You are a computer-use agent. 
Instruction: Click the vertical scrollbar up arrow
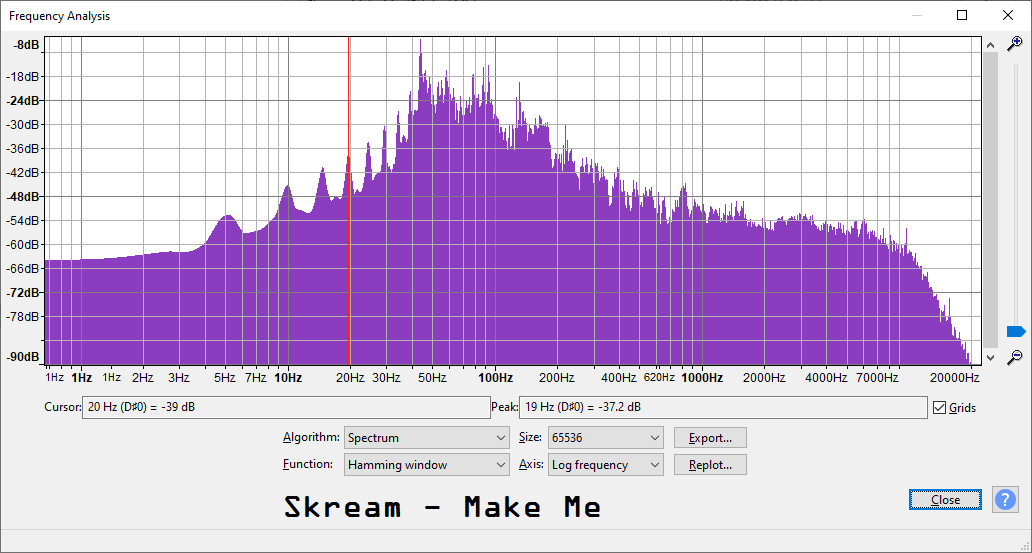[x=991, y=45]
